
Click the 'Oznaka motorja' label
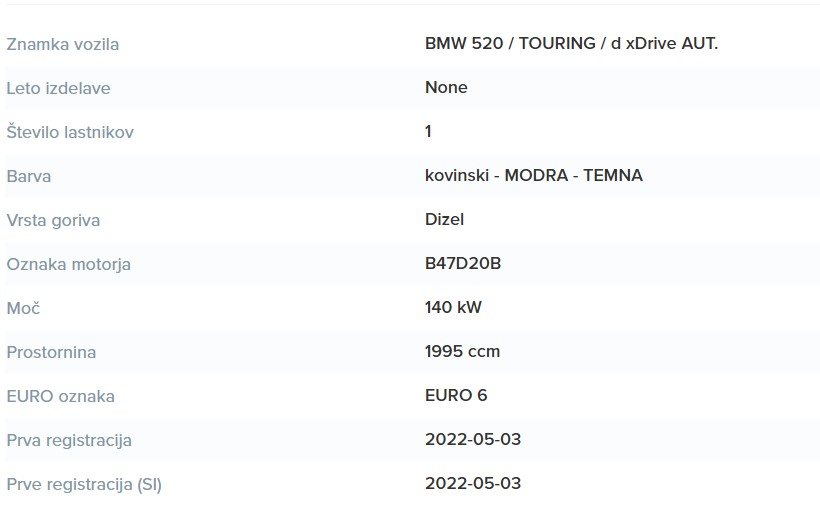[68, 264]
